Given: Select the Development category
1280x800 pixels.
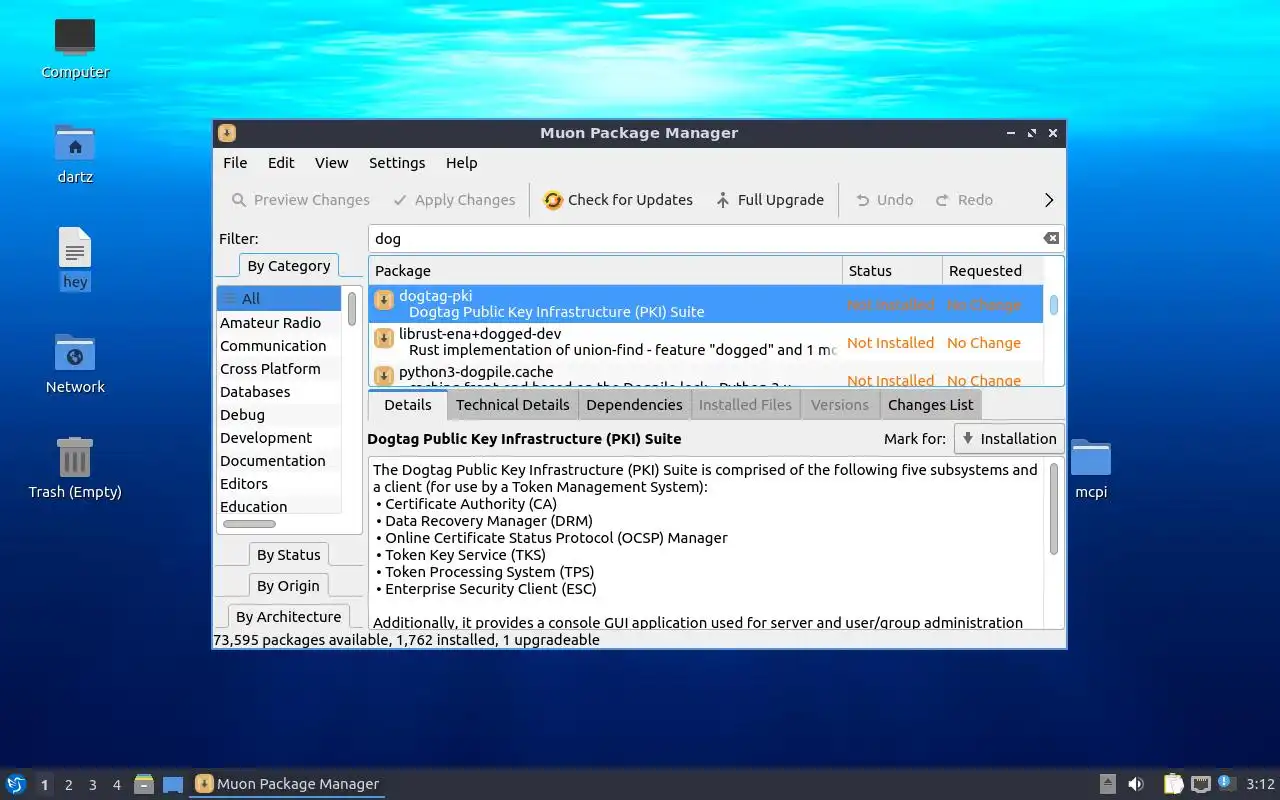Looking at the screenshot, I should 279,438.
